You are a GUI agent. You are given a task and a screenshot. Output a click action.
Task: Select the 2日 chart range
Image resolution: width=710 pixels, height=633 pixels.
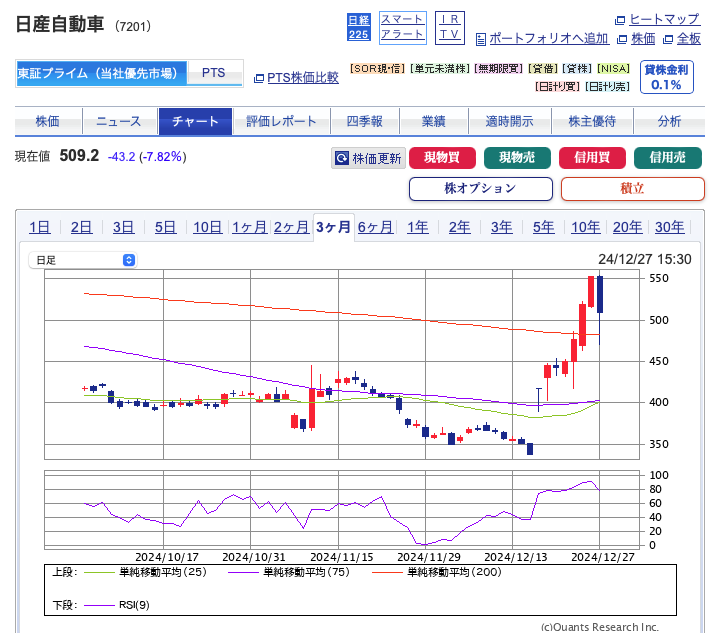82,227
